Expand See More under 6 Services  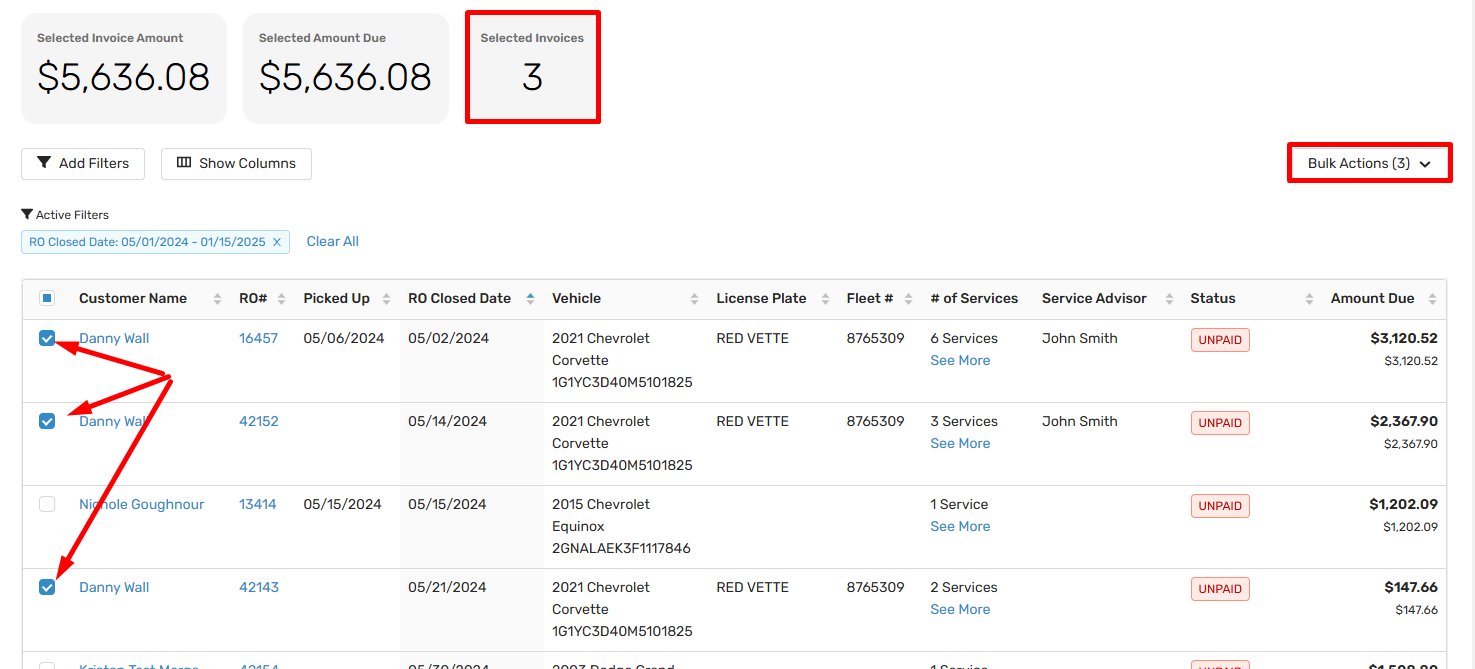[x=960, y=360]
